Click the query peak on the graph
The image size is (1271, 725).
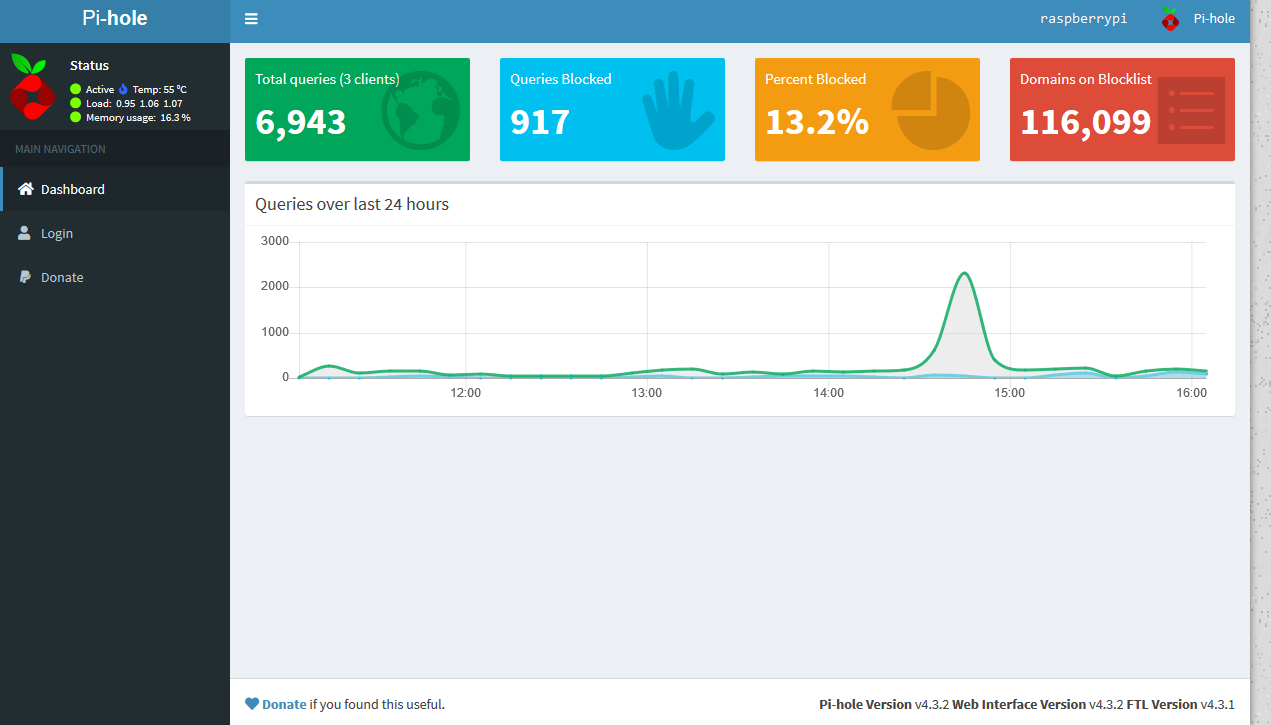[x=964, y=273]
